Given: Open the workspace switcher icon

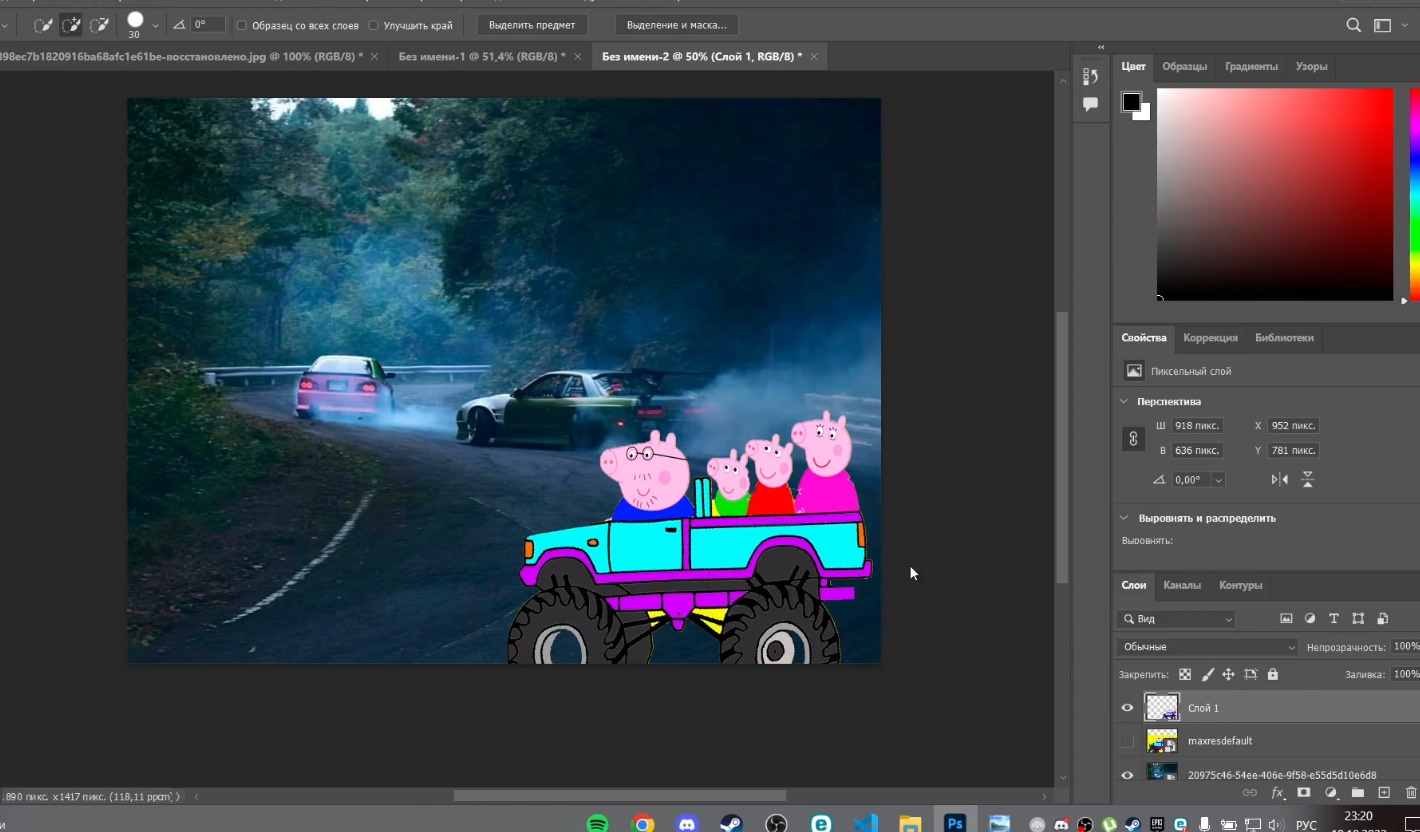Looking at the screenshot, I should coord(1383,25).
